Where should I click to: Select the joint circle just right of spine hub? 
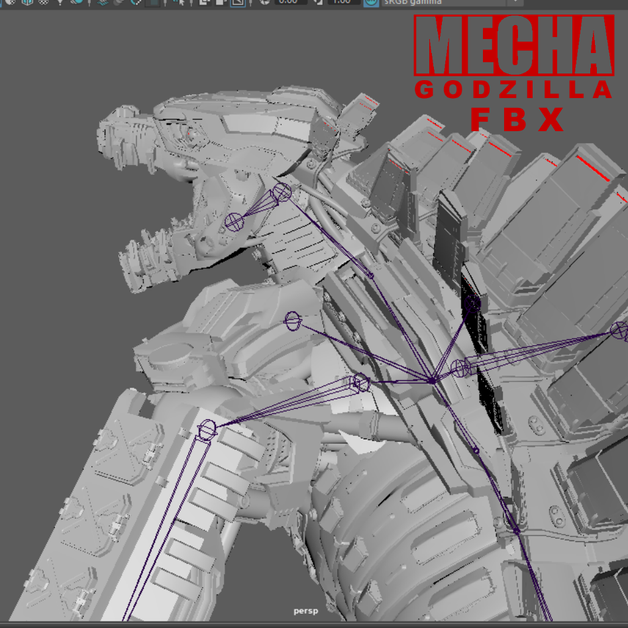point(460,368)
